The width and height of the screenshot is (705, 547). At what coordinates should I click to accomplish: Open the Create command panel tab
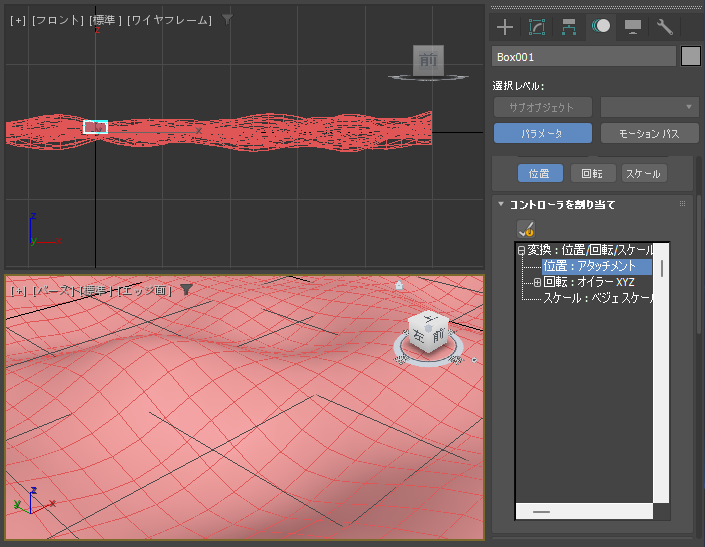(x=505, y=27)
